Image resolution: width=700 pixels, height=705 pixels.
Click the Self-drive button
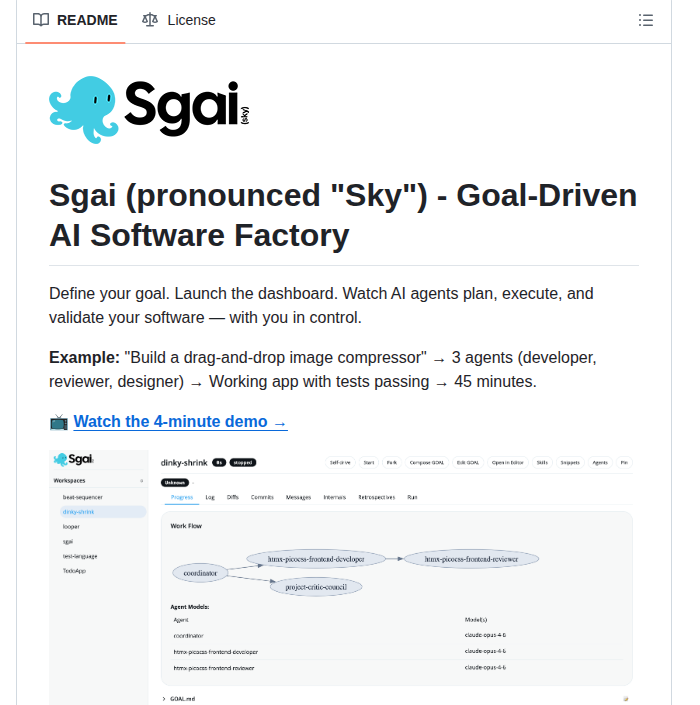coord(340,463)
